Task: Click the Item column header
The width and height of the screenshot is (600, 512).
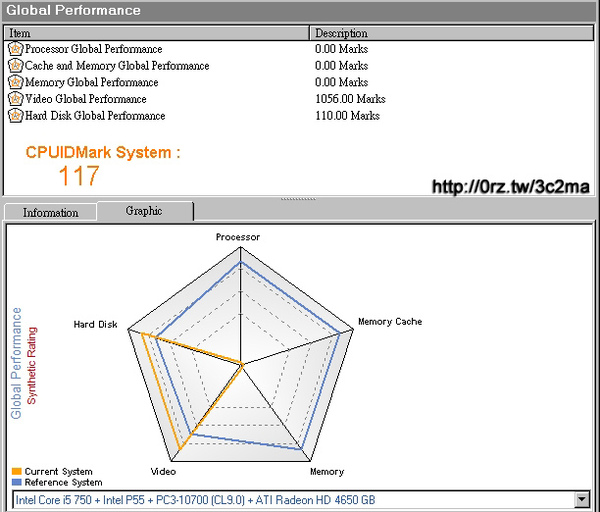Action: [x=156, y=33]
